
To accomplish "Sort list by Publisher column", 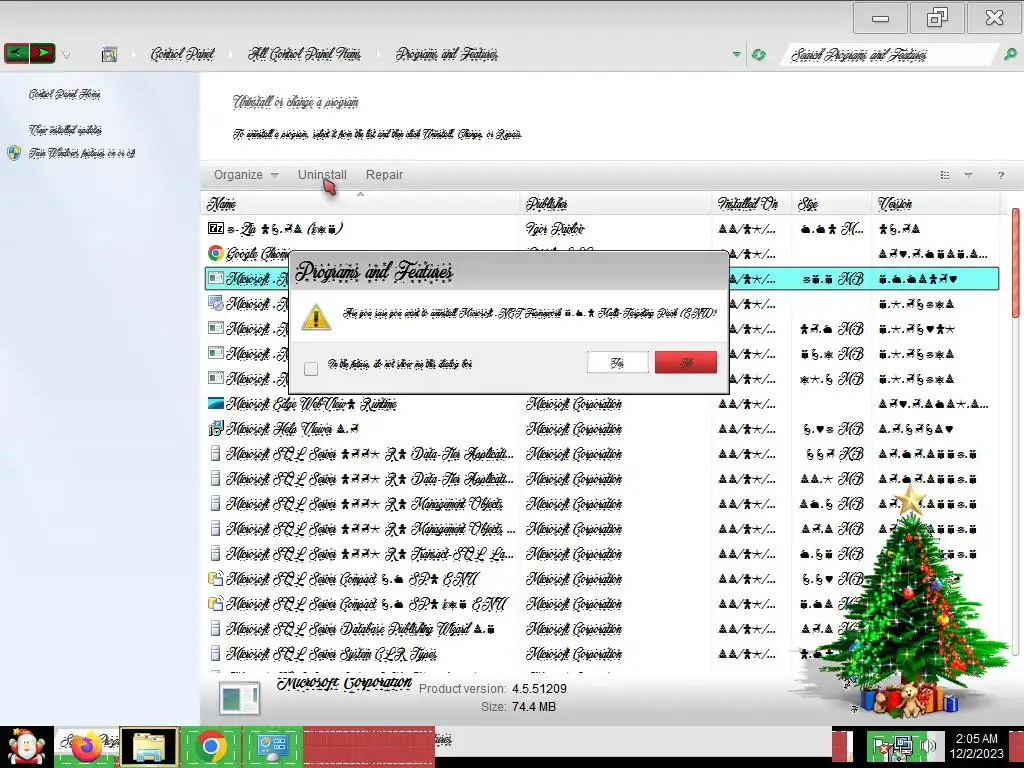I will 616,204.
